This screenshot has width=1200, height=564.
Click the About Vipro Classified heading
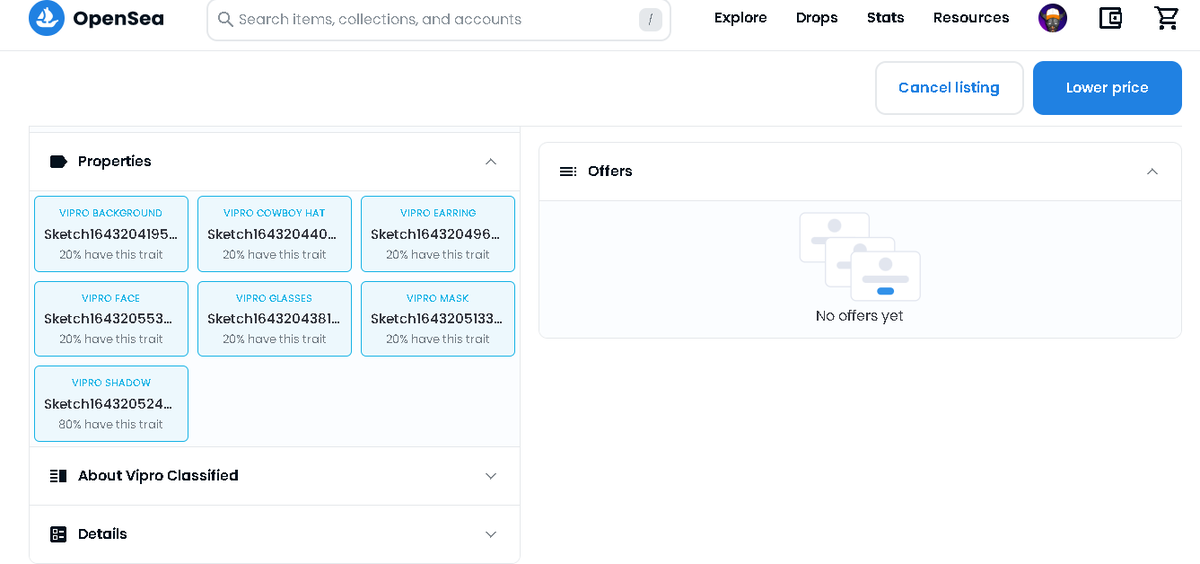coord(158,476)
